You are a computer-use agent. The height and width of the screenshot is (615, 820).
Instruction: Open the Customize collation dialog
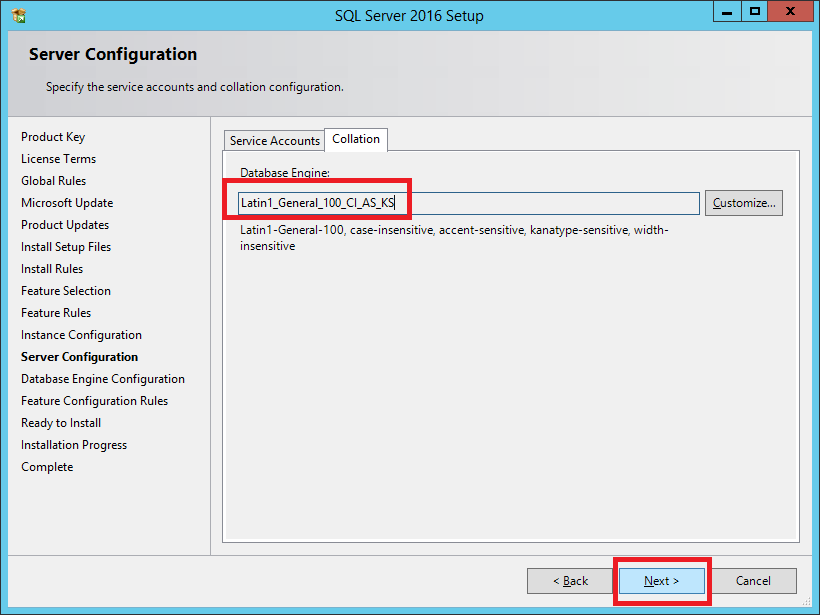coord(743,203)
